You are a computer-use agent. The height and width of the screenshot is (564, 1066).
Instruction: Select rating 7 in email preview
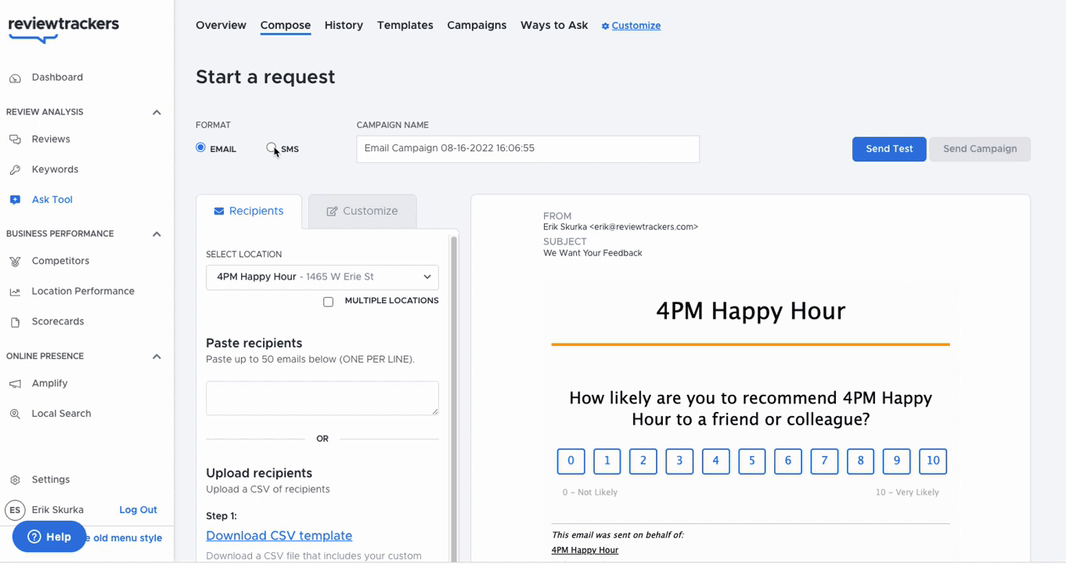coord(825,461)
